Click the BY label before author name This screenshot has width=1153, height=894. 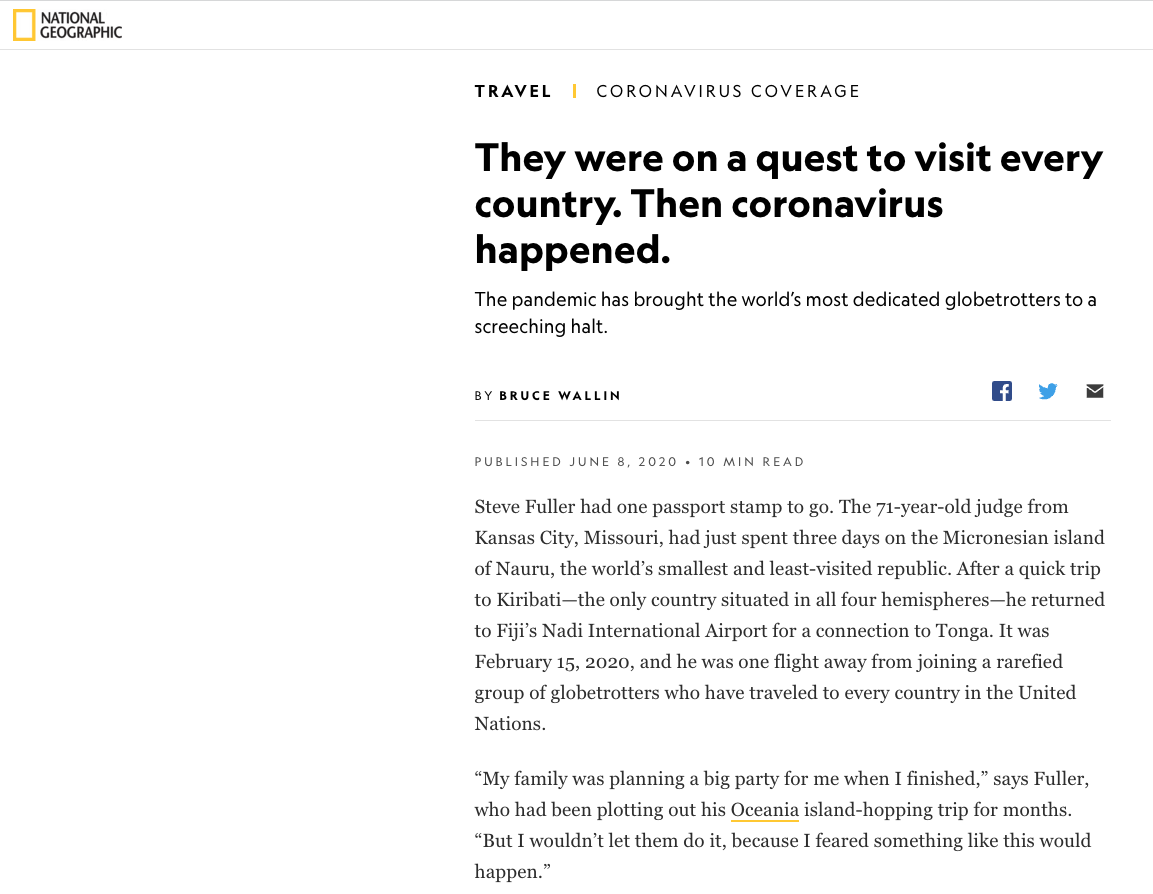(x=484, y=396)
